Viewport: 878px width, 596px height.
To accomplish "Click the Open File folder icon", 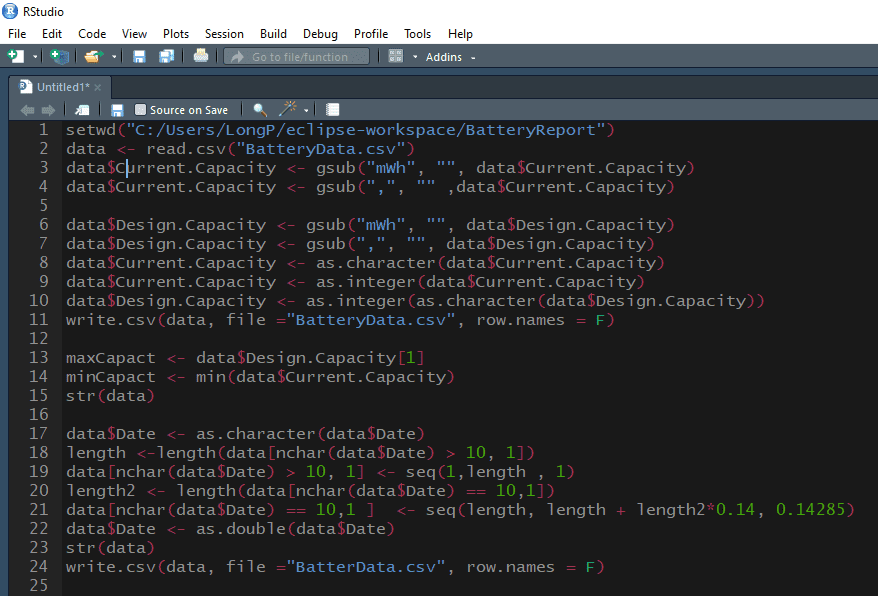I will pyautogui.click(x=94, y=56).
